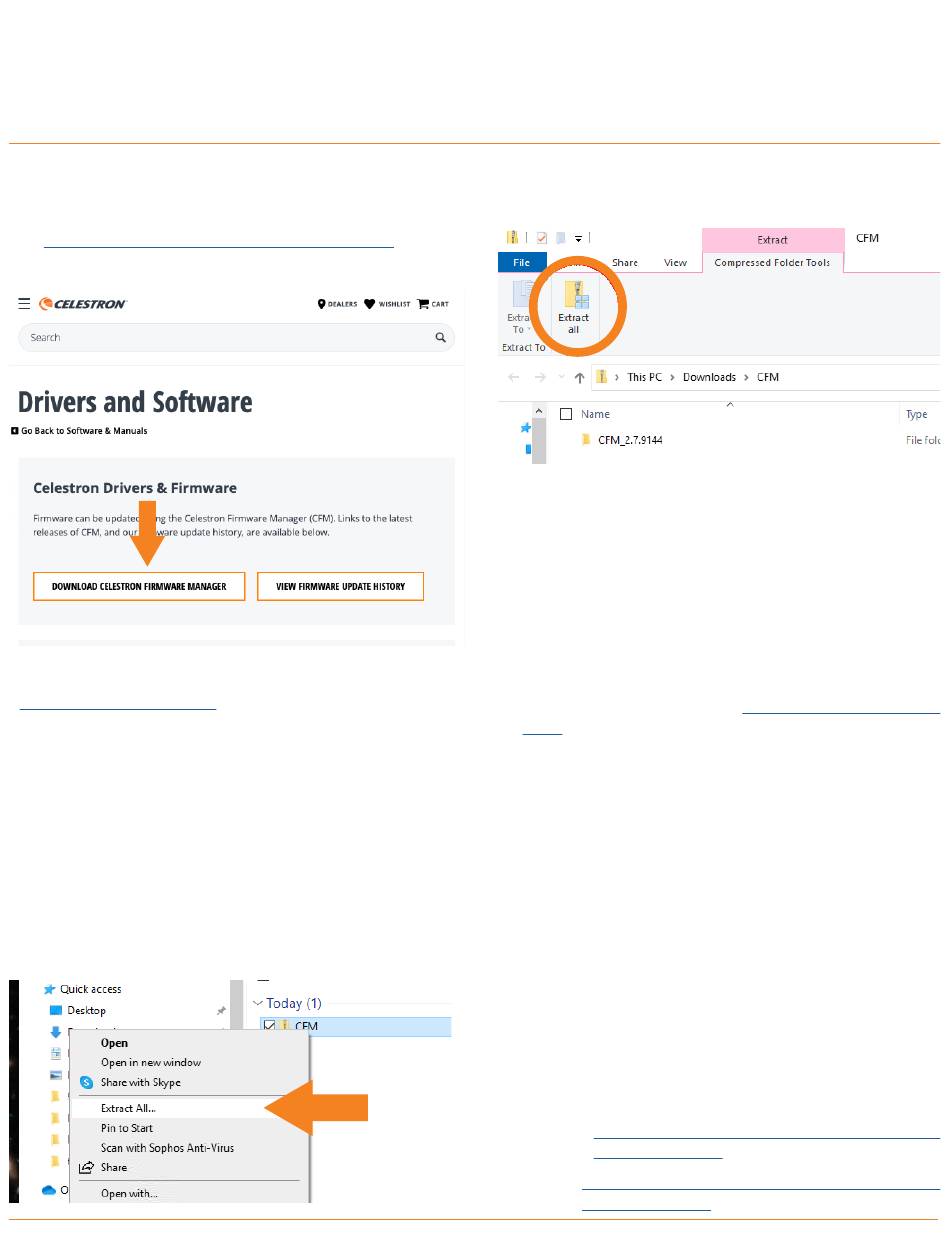Open the File ribbon tab
Viewport: 950px width, 1260px height.
[521, 263]
